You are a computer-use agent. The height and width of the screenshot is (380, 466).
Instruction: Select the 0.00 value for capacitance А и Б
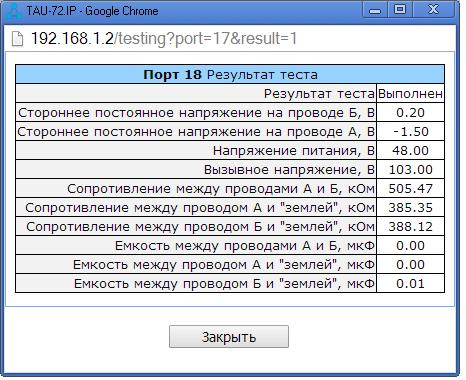coord(410,246)
